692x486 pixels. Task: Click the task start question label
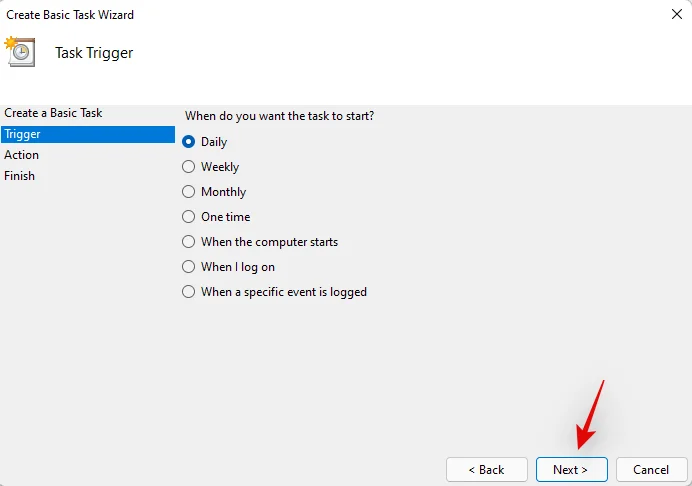point(279,116)
